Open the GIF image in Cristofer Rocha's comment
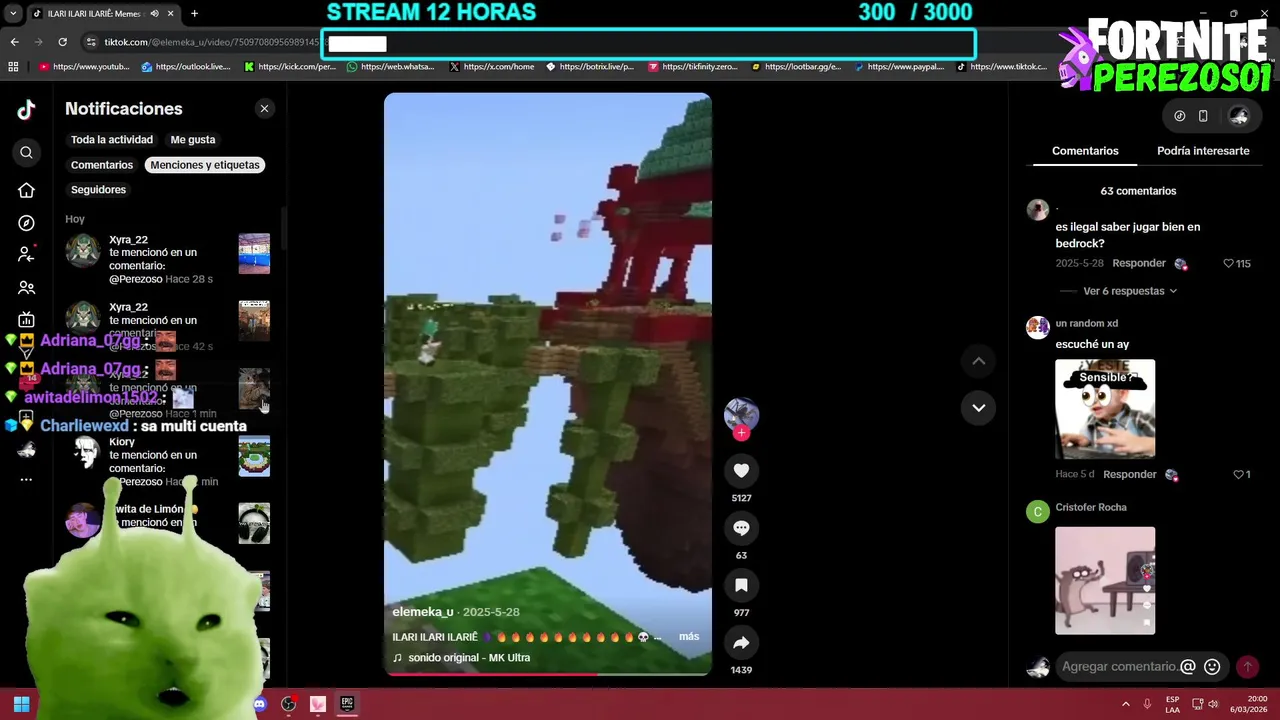 point(1105,581)
